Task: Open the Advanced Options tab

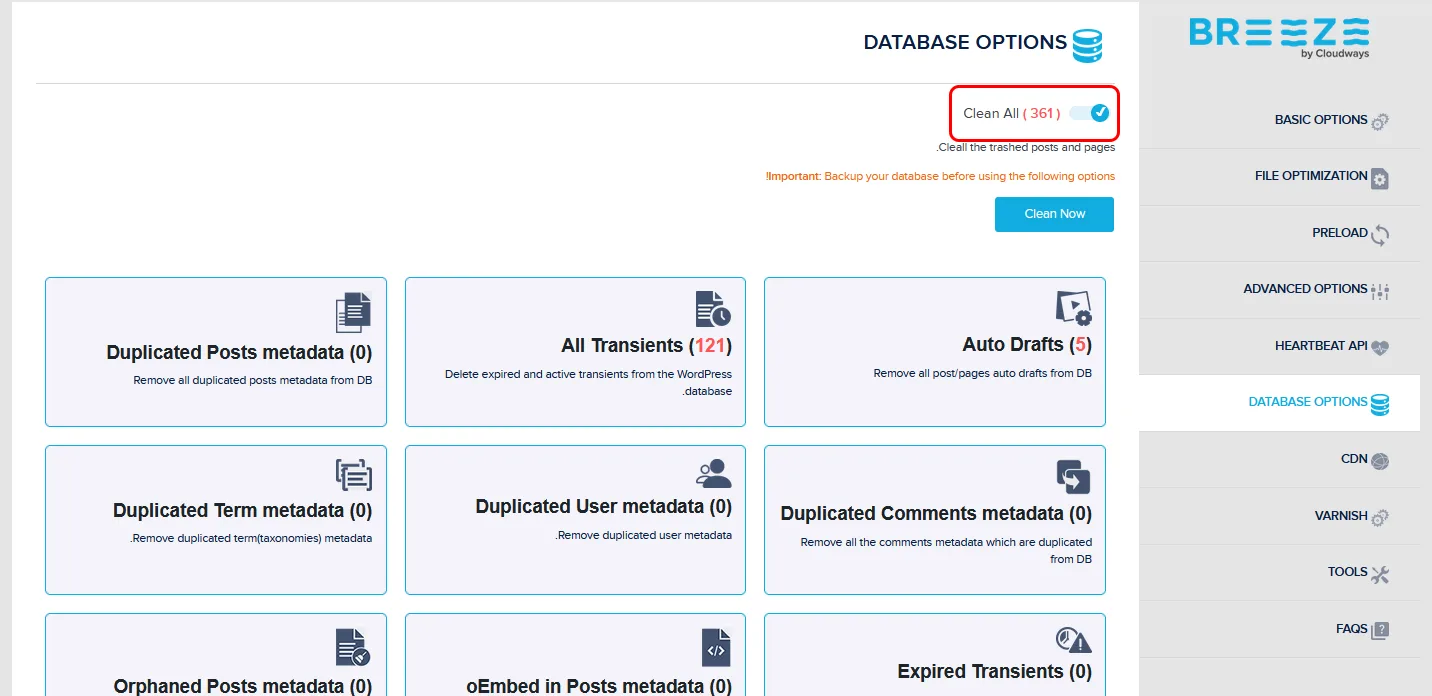Action: coord(1280,290)
